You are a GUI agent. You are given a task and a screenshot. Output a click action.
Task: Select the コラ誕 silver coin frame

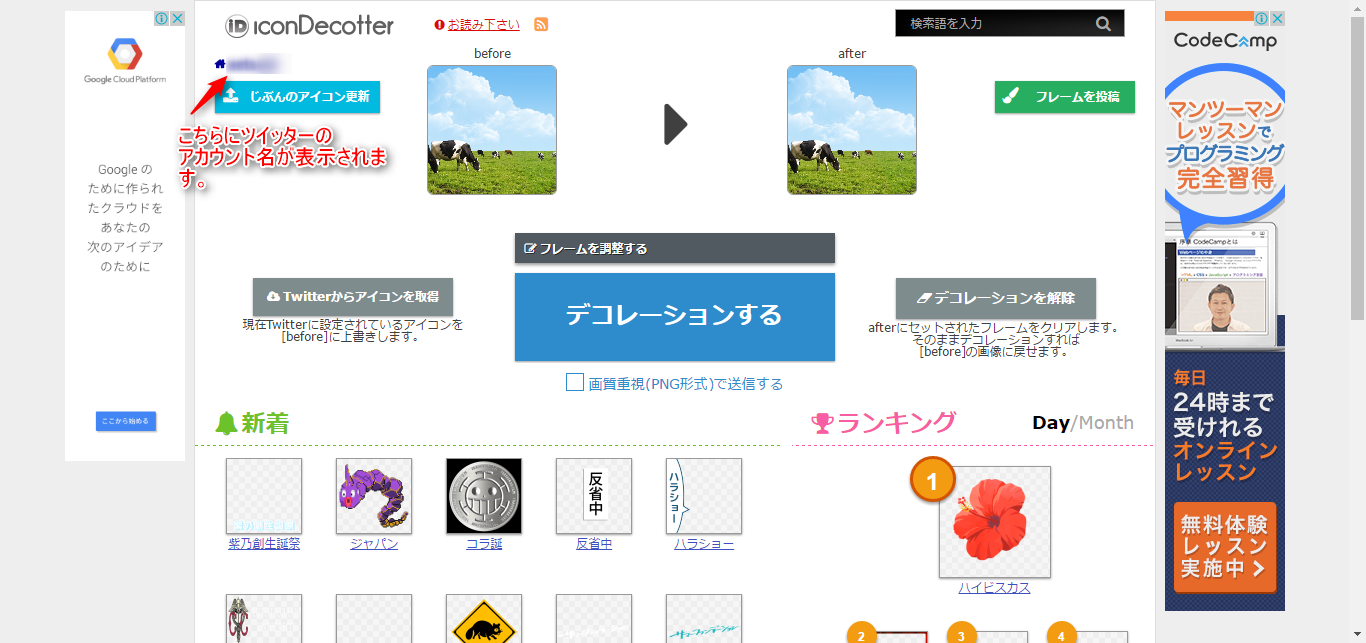coord(484,496)
